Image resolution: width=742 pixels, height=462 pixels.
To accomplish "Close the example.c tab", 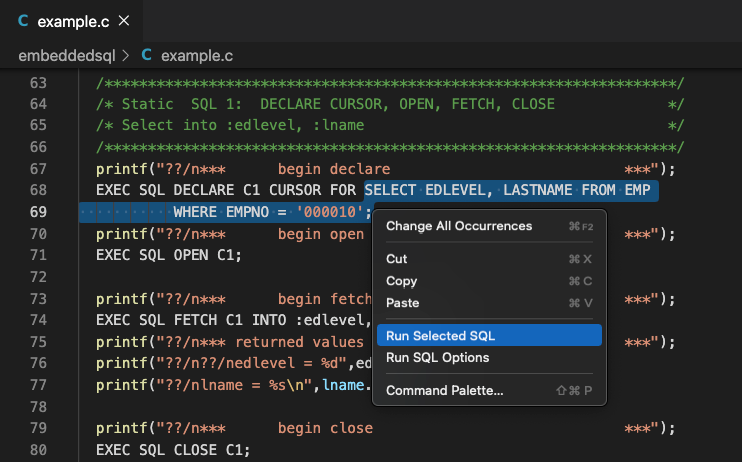I will coord(124,21).
